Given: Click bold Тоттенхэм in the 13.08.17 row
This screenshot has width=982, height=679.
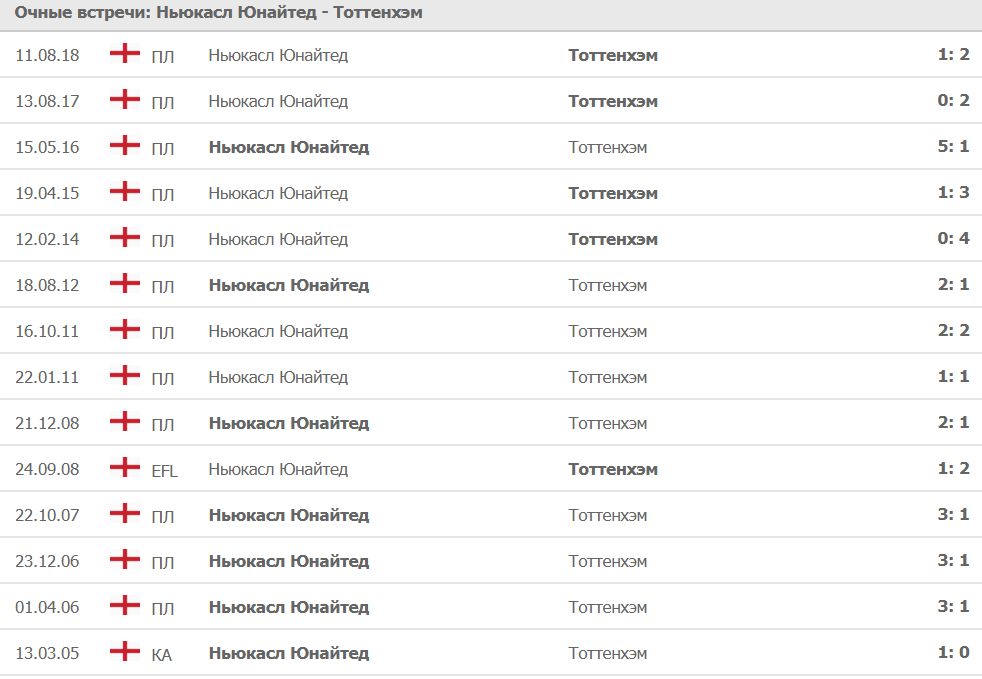Looking at the screenshot, I should coord(613,101).
